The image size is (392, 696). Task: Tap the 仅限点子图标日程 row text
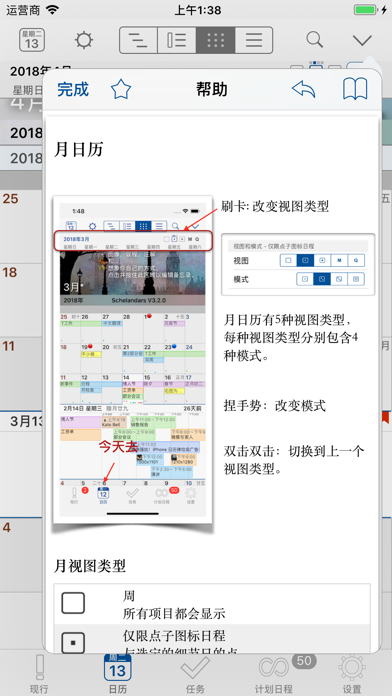(174, 636)
